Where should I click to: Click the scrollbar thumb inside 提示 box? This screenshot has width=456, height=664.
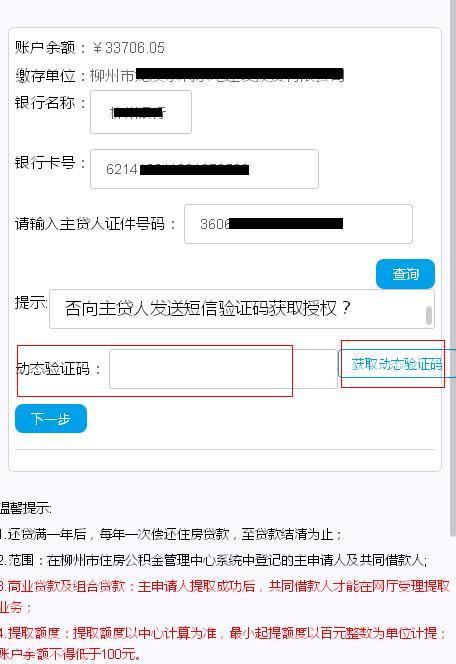point(429,315)
